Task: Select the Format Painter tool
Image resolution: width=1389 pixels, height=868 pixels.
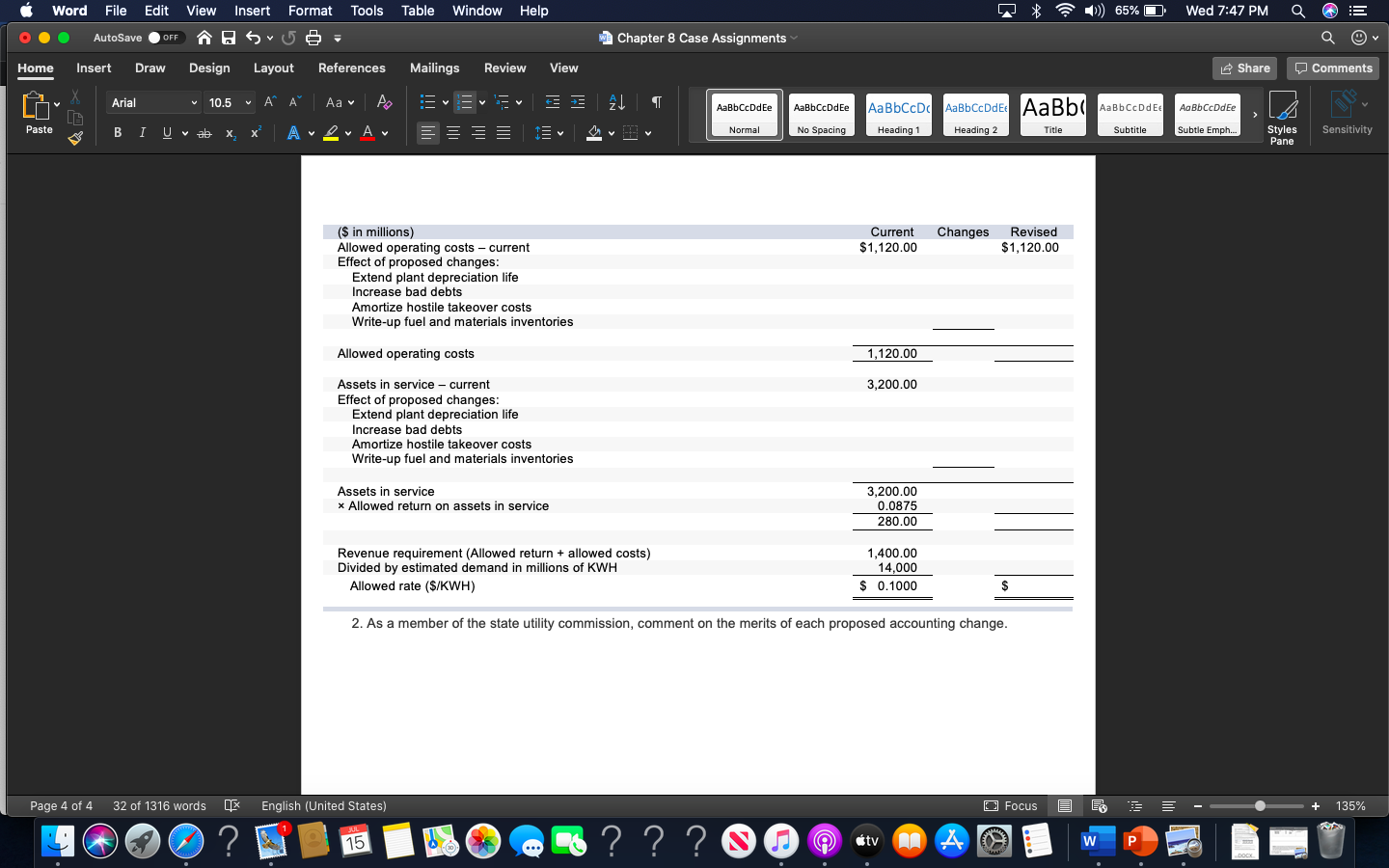Action: click(74, 138)
